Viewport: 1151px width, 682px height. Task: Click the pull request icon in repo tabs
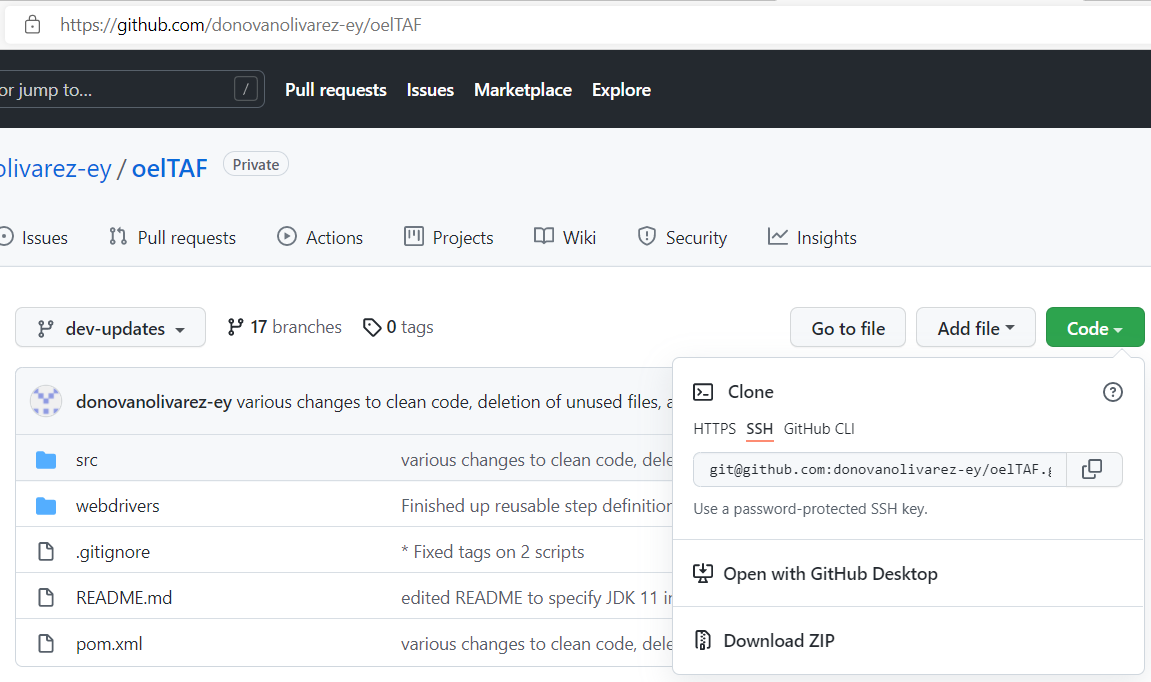point(117,236)
